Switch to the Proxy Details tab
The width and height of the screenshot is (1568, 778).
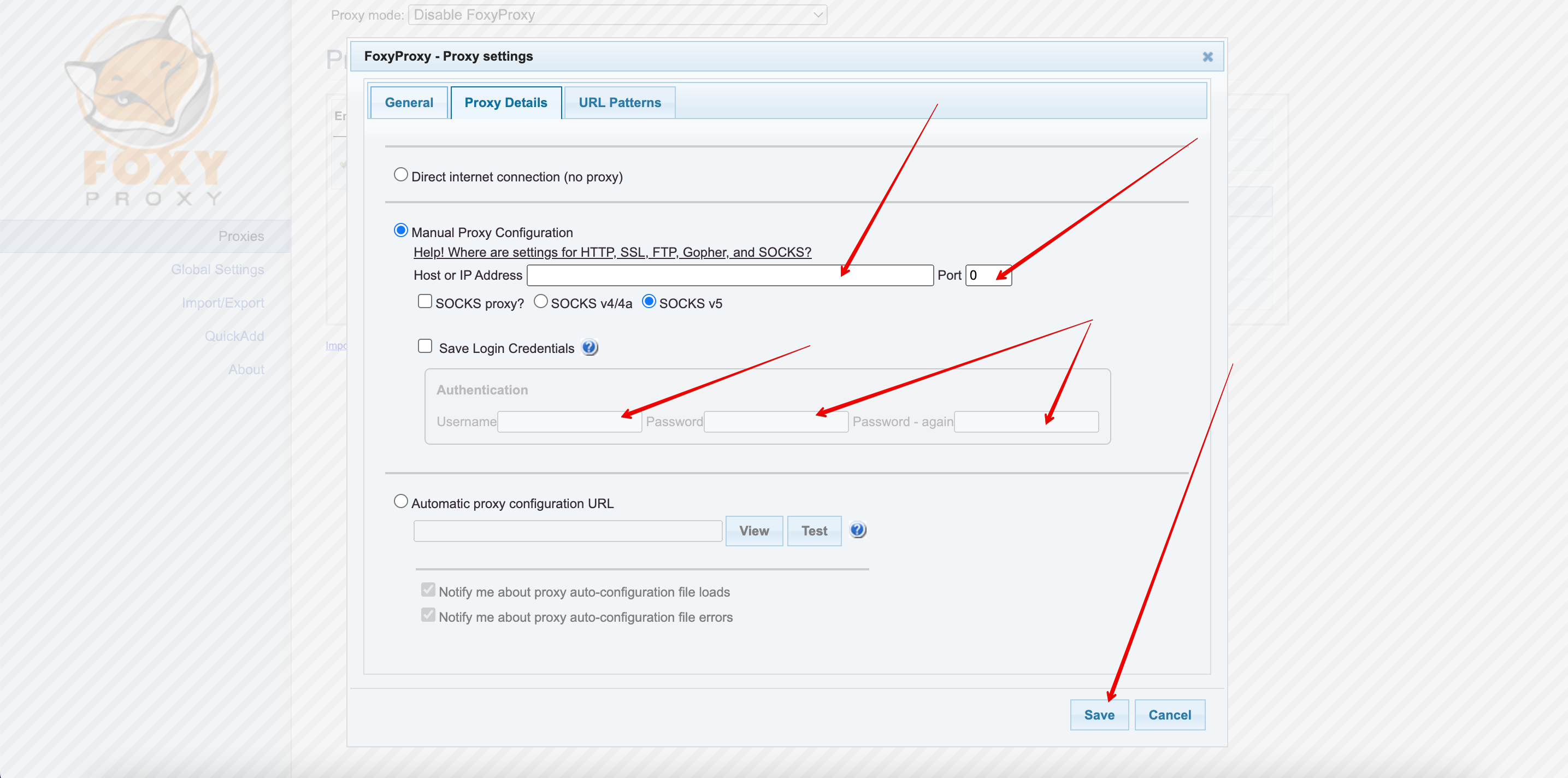click(x=505, y=102)
